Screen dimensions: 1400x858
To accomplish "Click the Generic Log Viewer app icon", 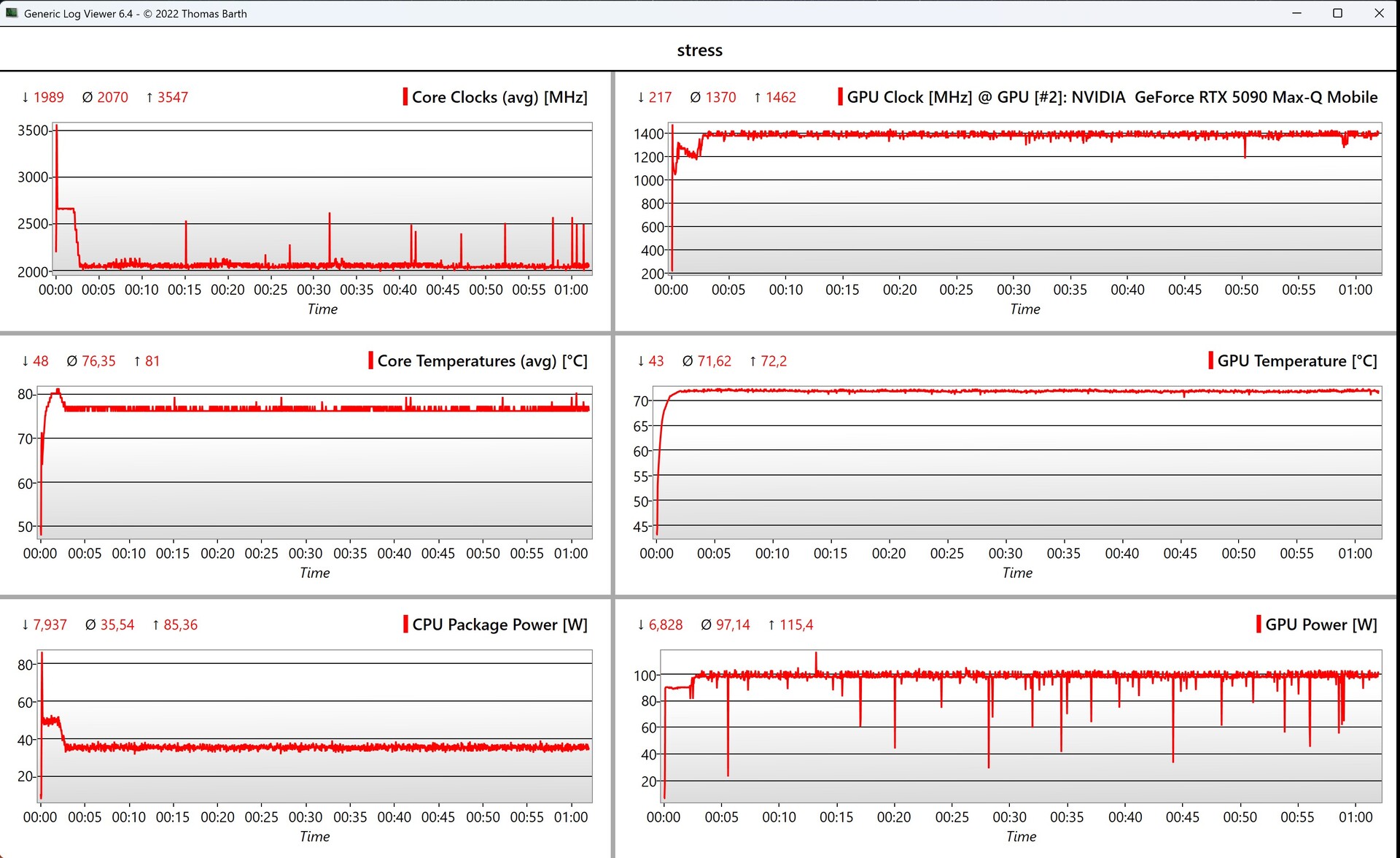I will pos(12,13).
